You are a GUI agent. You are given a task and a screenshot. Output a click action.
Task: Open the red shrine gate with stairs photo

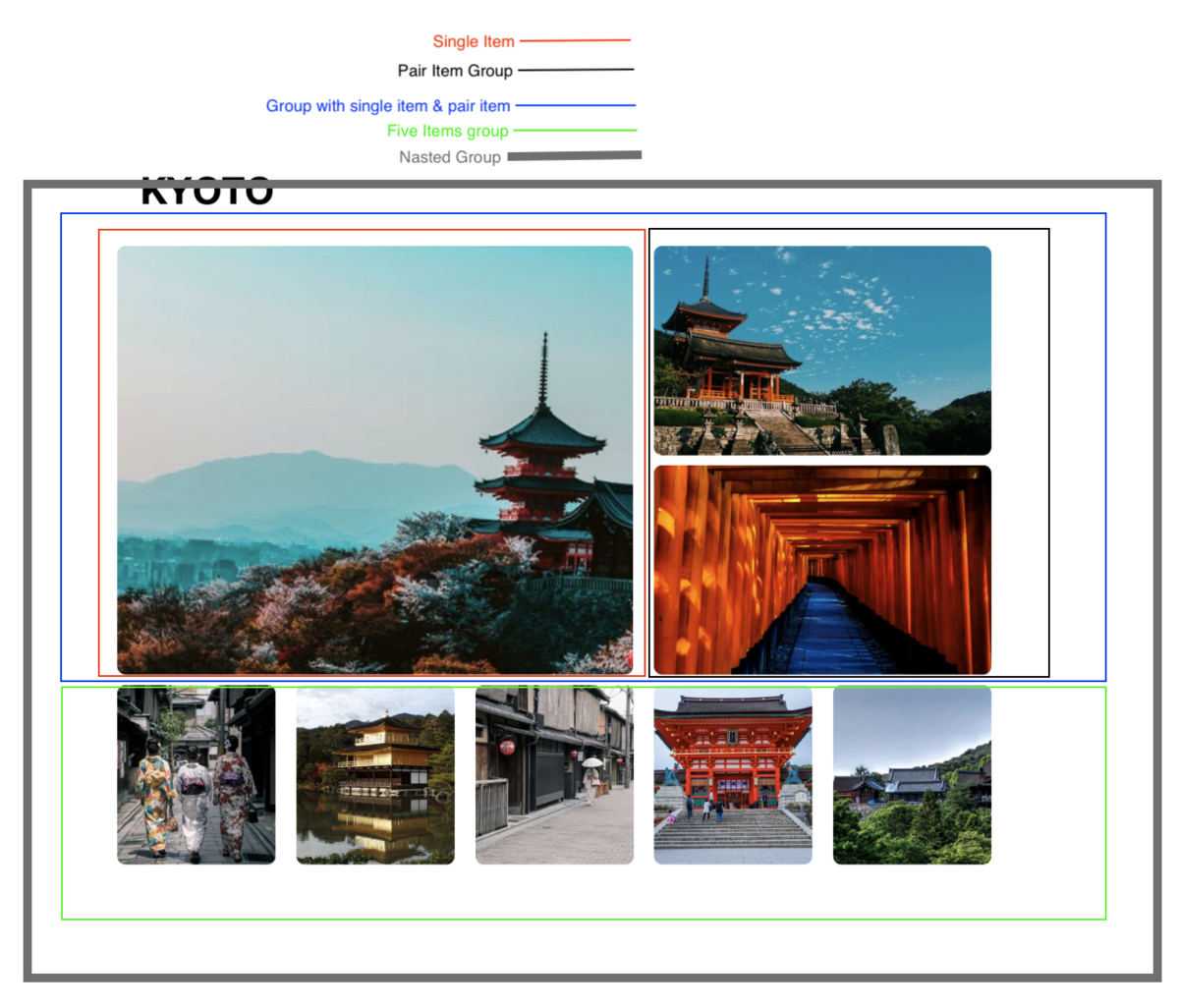tap(733, 775)
